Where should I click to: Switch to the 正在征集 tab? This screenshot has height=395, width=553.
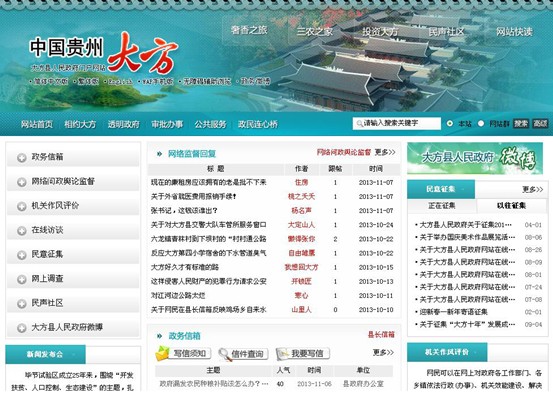point(442,206)
